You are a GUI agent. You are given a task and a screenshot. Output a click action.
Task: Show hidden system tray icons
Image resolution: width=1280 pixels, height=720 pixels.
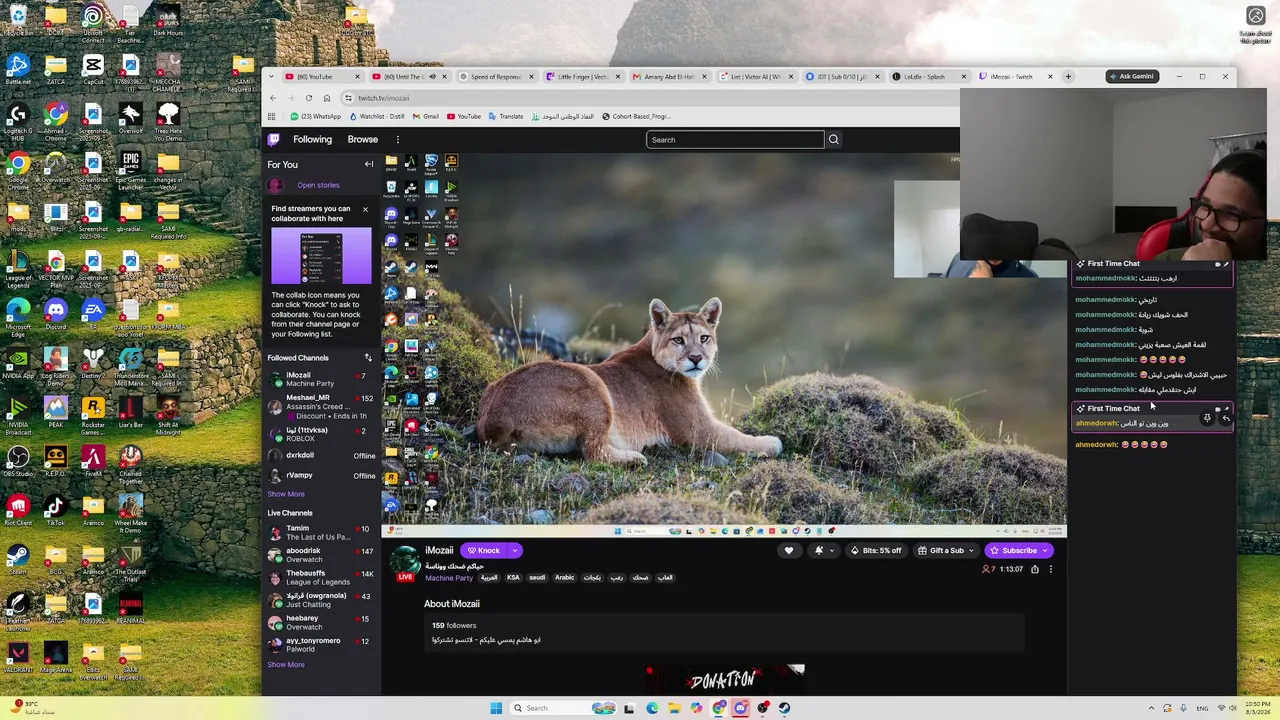pyautogui.click(x=1151, y=708)
